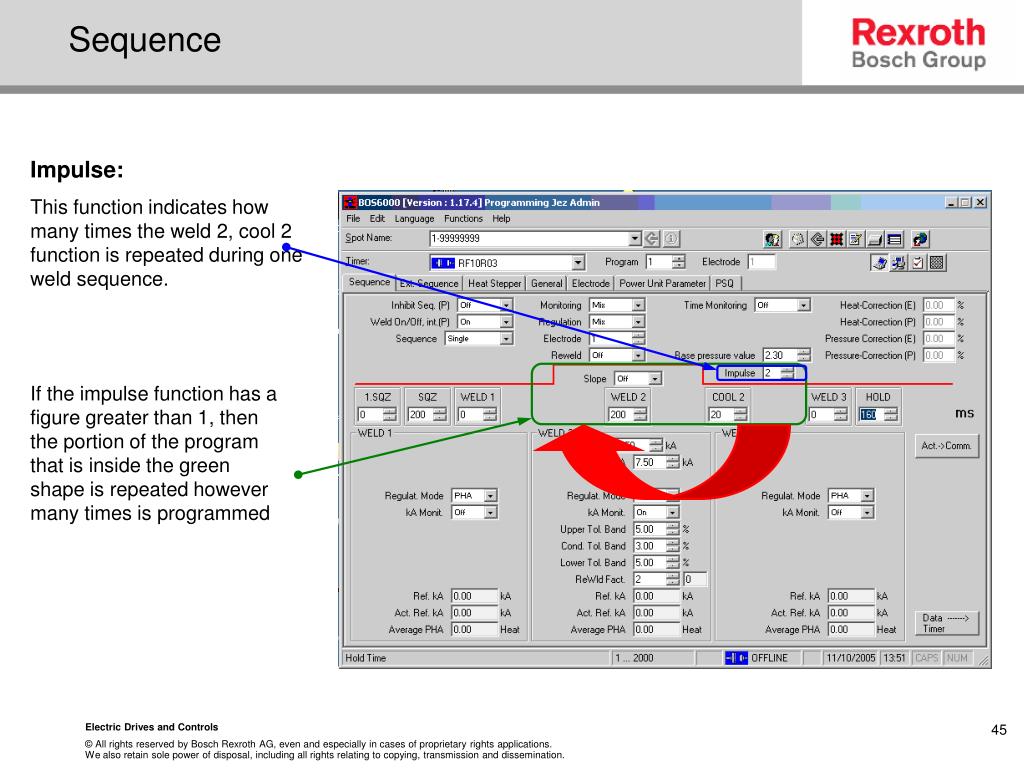Click Average PHA field in WELD 1 group

475,630
